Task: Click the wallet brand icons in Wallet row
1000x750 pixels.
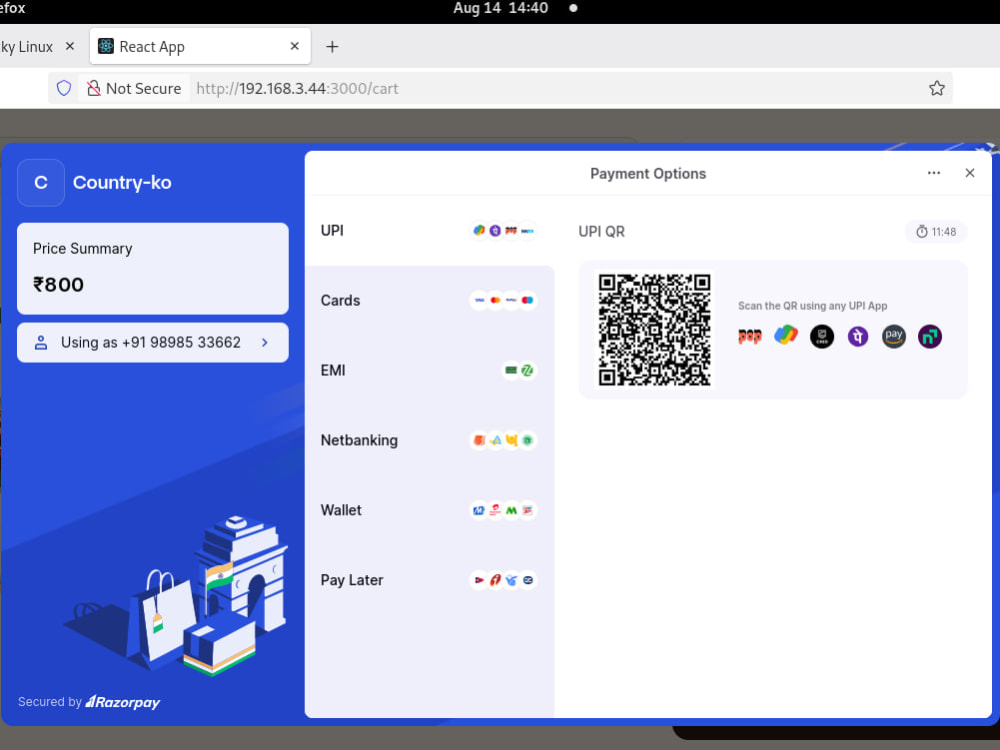Action: click(x=503, y=510)
